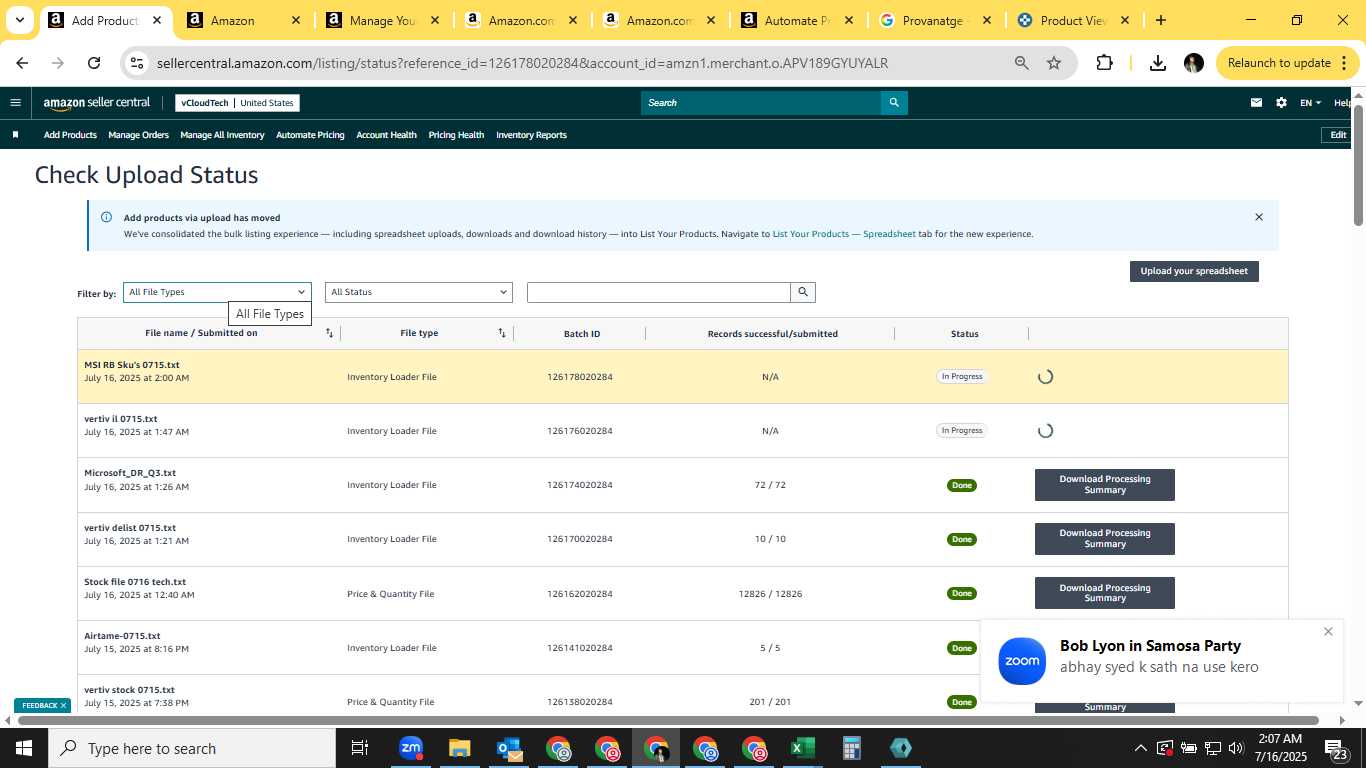
Task: Bookmark this page with star icon
Action: tap(1054, 63)
